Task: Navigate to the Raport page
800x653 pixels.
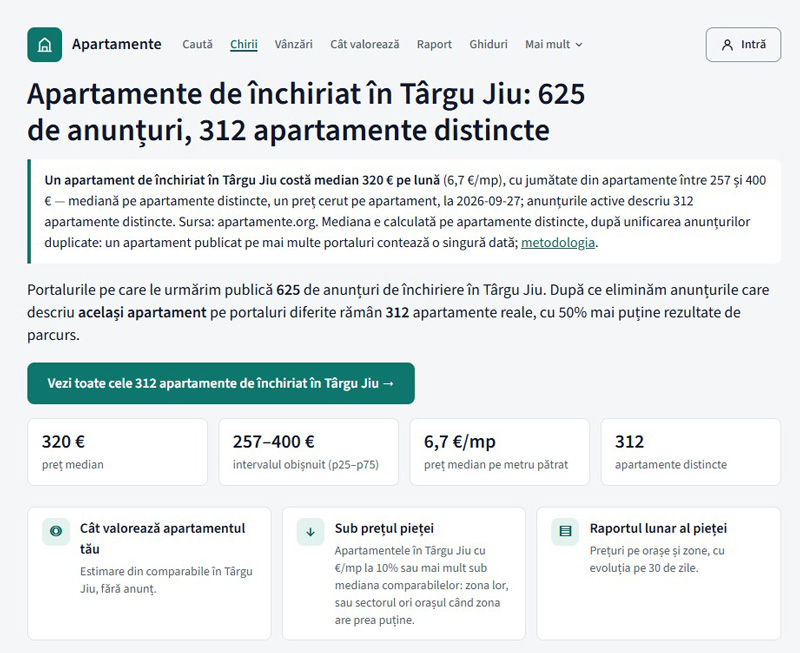Action: (x=434, y=44)
